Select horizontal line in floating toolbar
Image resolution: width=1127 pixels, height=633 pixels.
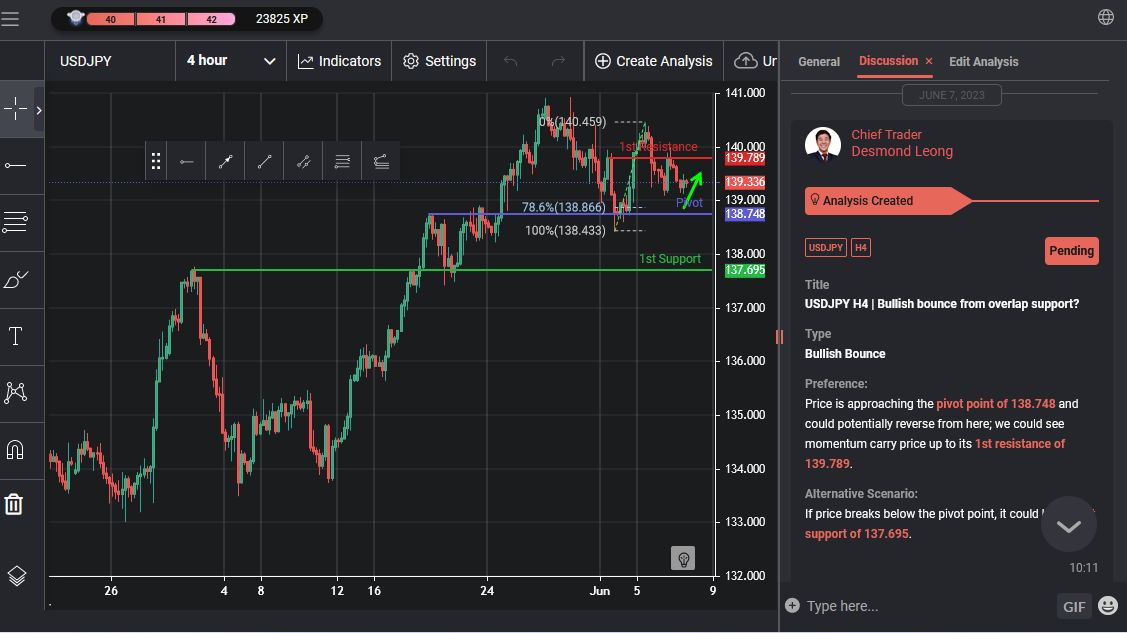tap(187, 162)
